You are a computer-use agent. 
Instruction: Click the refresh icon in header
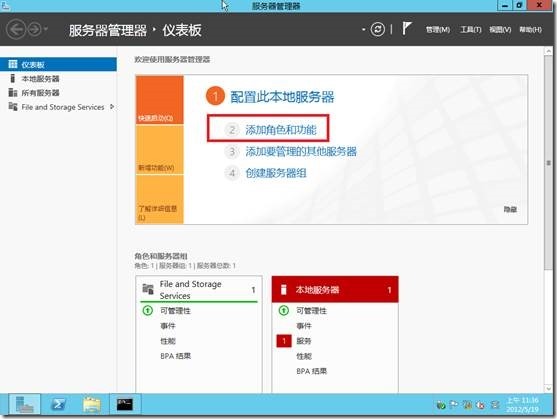coord(377,29)
